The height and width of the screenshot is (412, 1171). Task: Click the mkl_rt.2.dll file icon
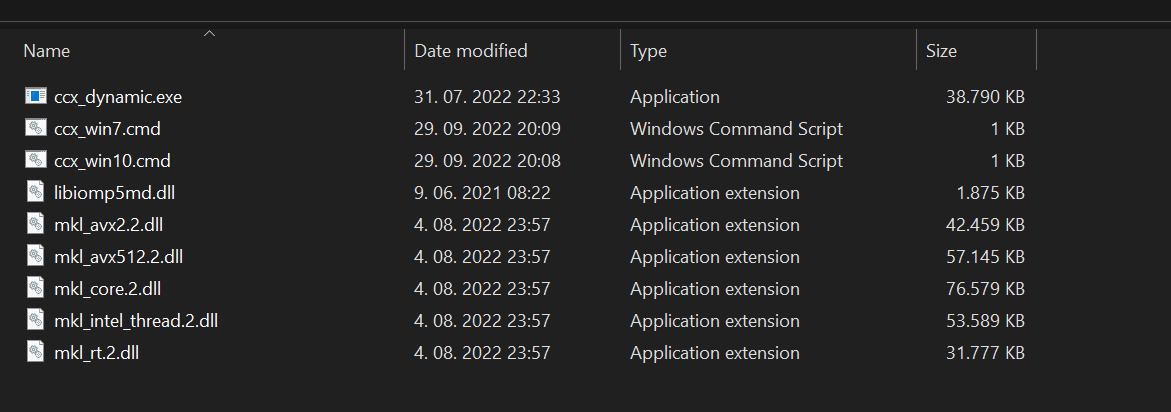point(36,353)
